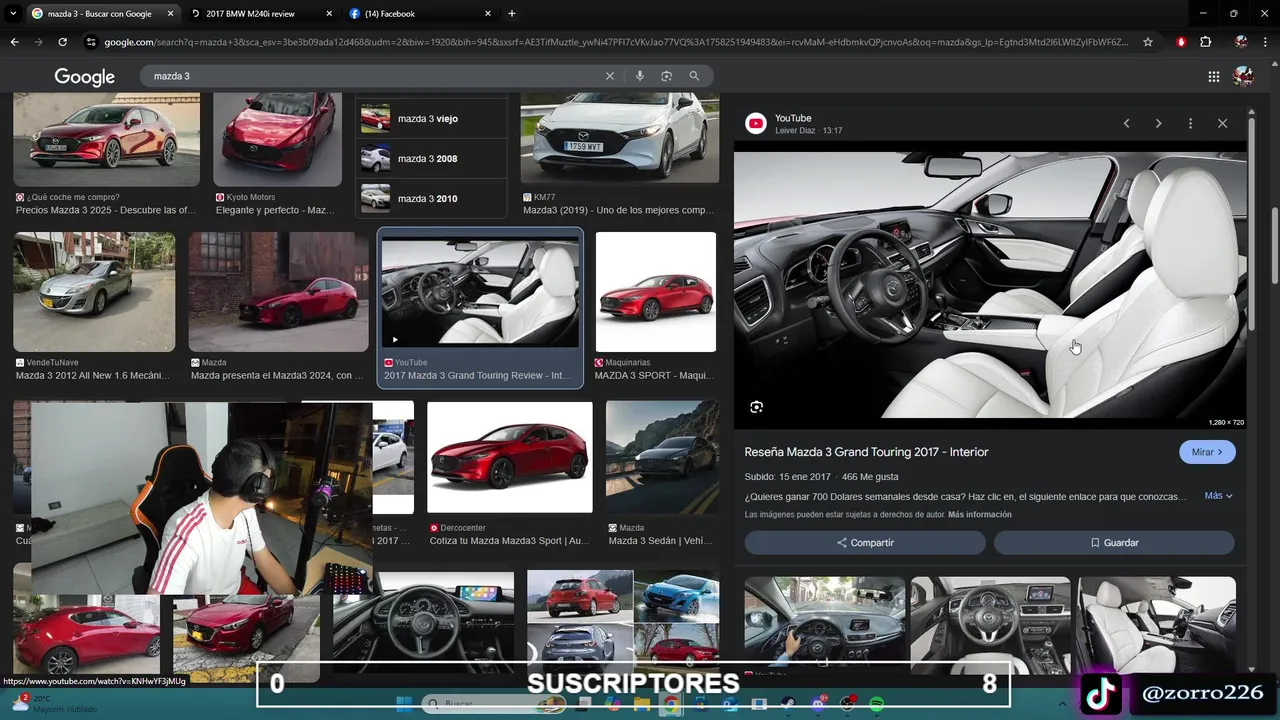This screenshot has height=720, width=1280.
Task: Bookmark this page with the star icon
Action: (1148, 42)
